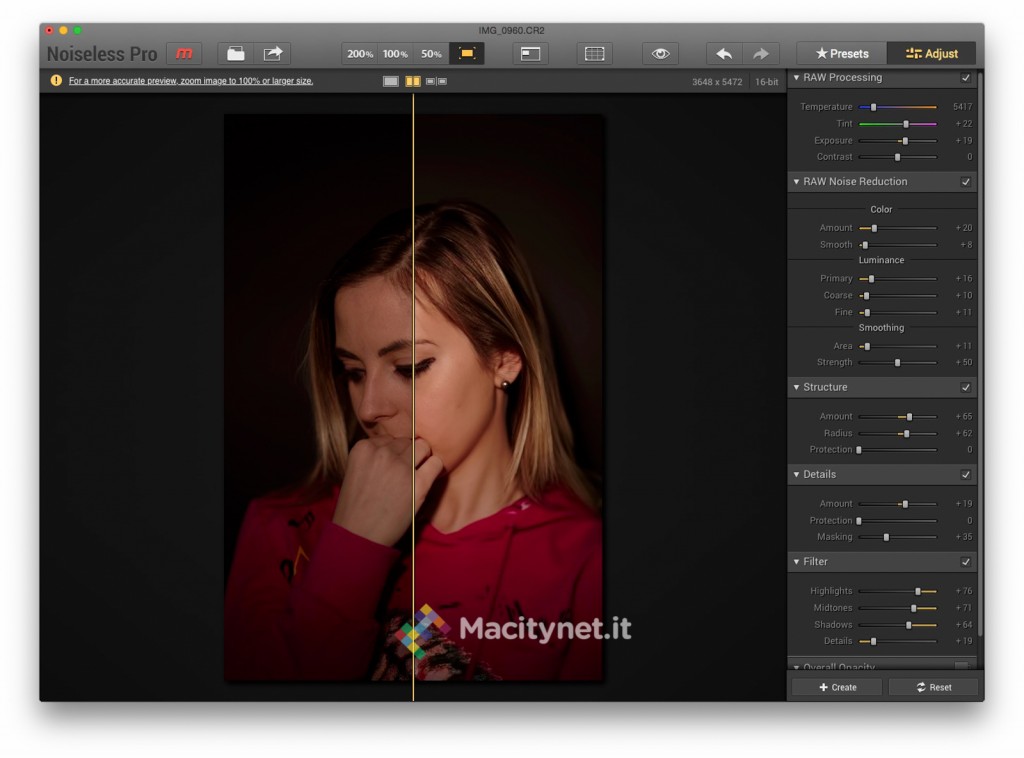This screenshot has height=758, width=1024.
Task: Click the Smoothing Strength slider
Action: (898, 362)
